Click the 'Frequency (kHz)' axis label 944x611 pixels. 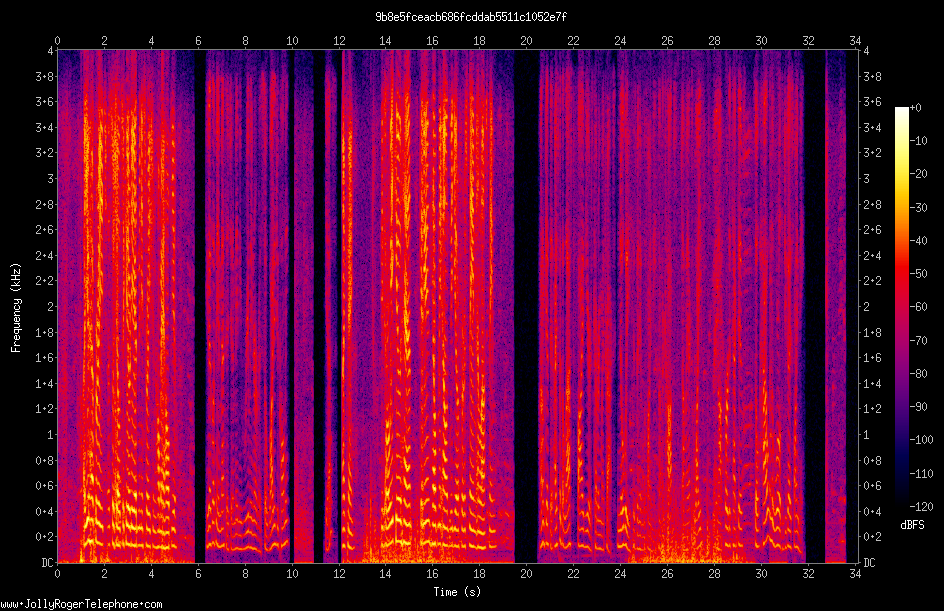[x=16, y=308]
